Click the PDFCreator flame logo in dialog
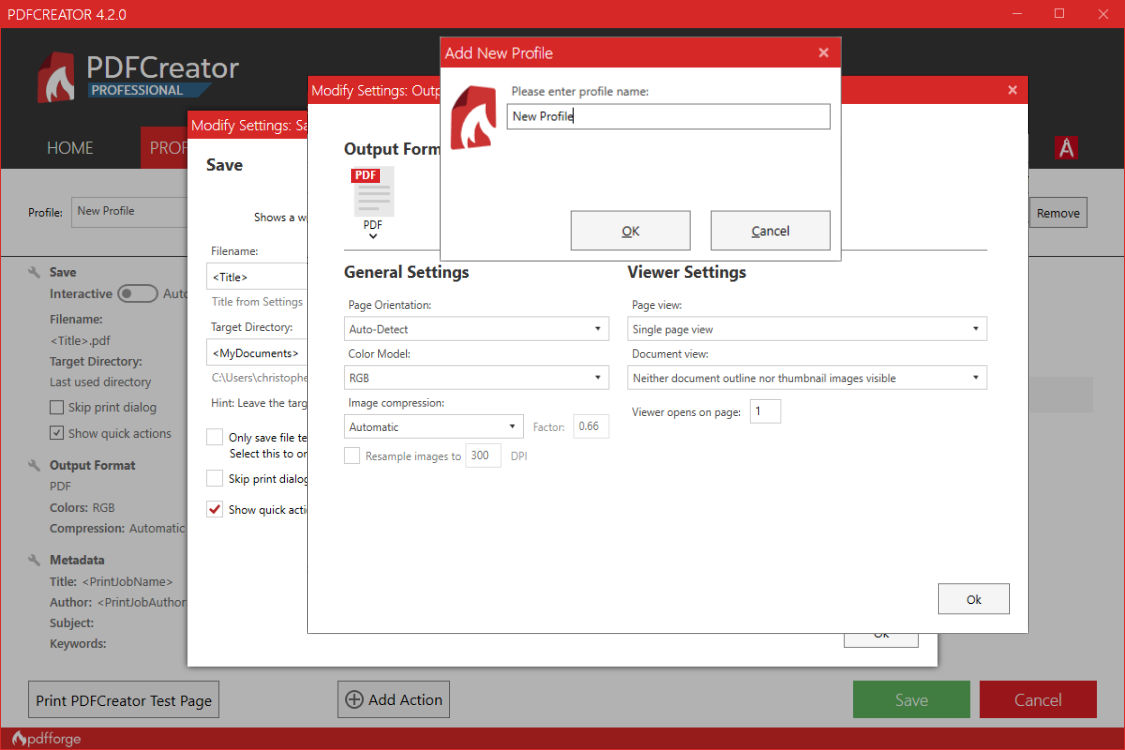1125x750 pixels. [473, 118]
